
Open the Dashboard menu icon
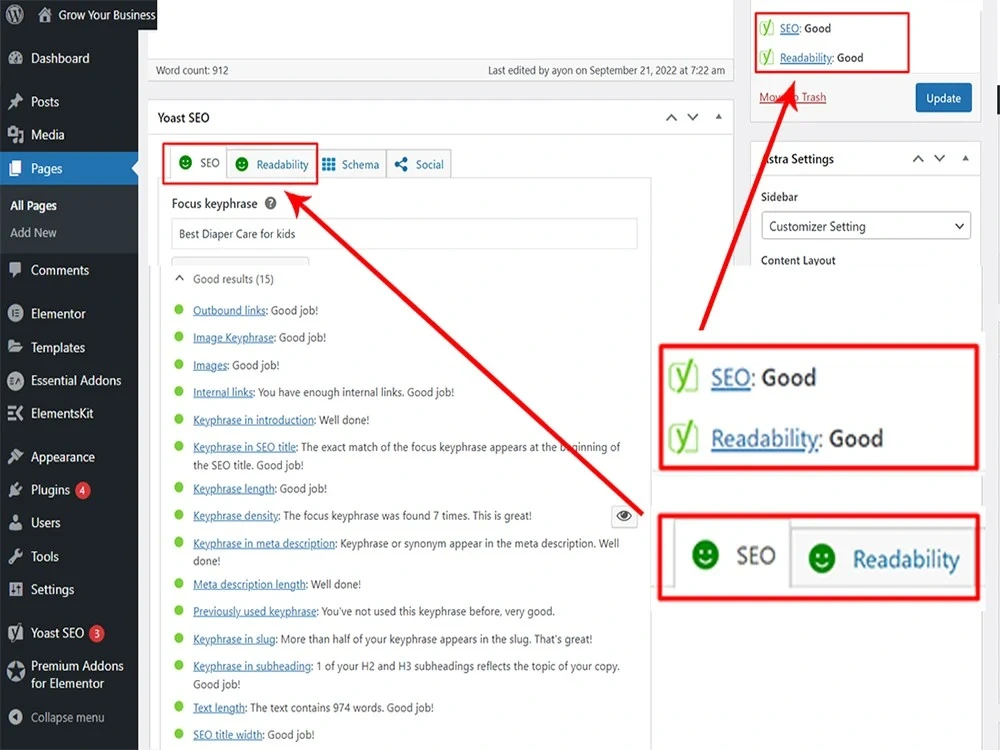pyautogui.click(x=16, y=58)
